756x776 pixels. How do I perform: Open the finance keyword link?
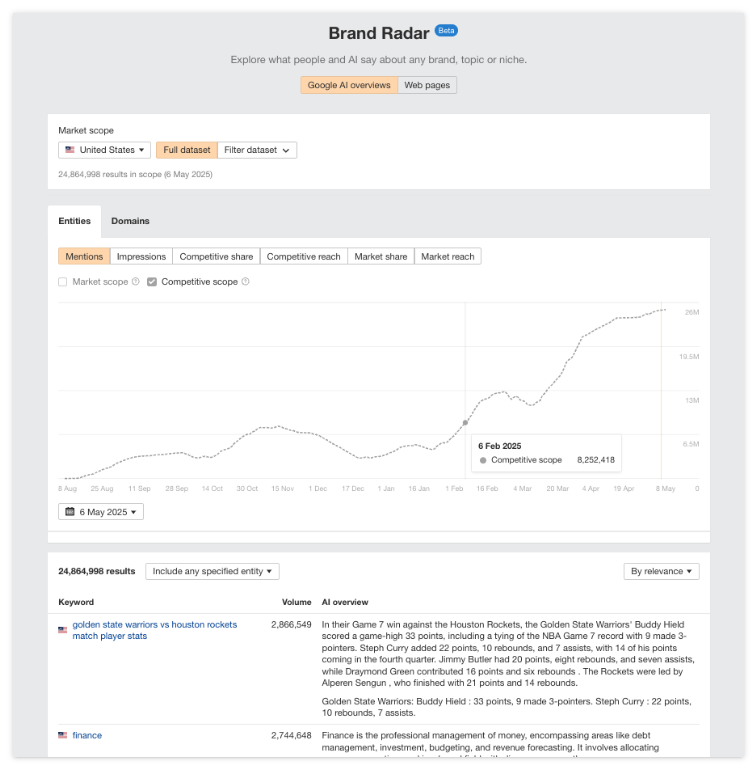pyautogui.click(x=87, y=735)
